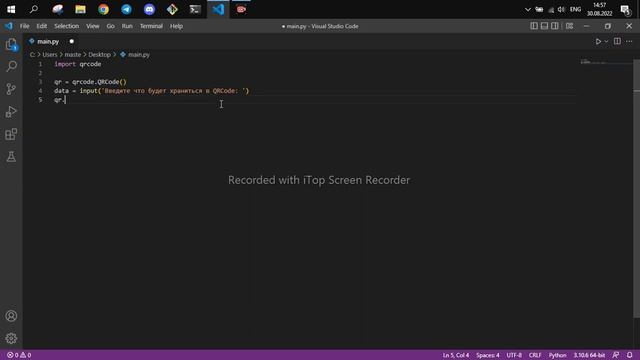Change encoding via UTF-8 status item
Viewport: 640px width, 360px height.
click(514, 355)
